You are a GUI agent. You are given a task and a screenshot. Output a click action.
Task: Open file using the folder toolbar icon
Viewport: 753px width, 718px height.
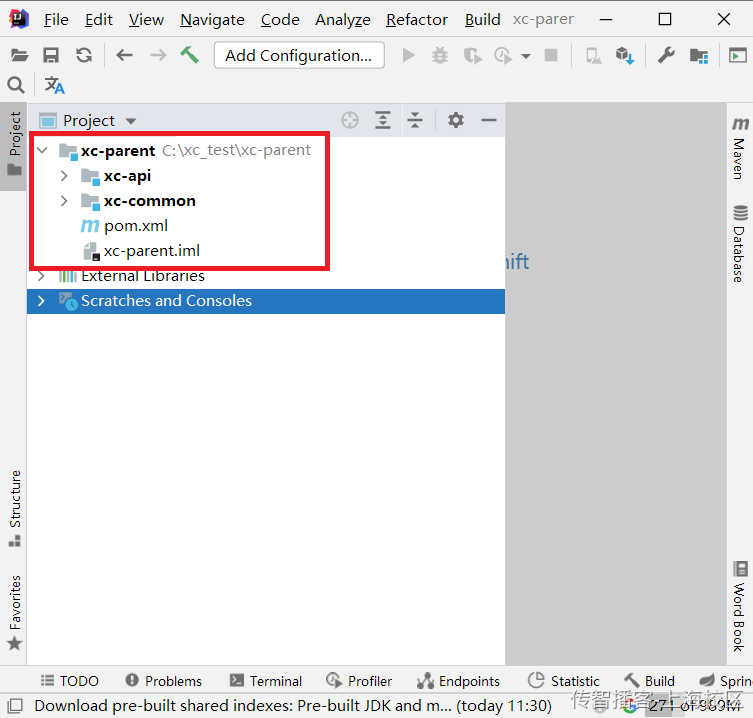(19, 56)
